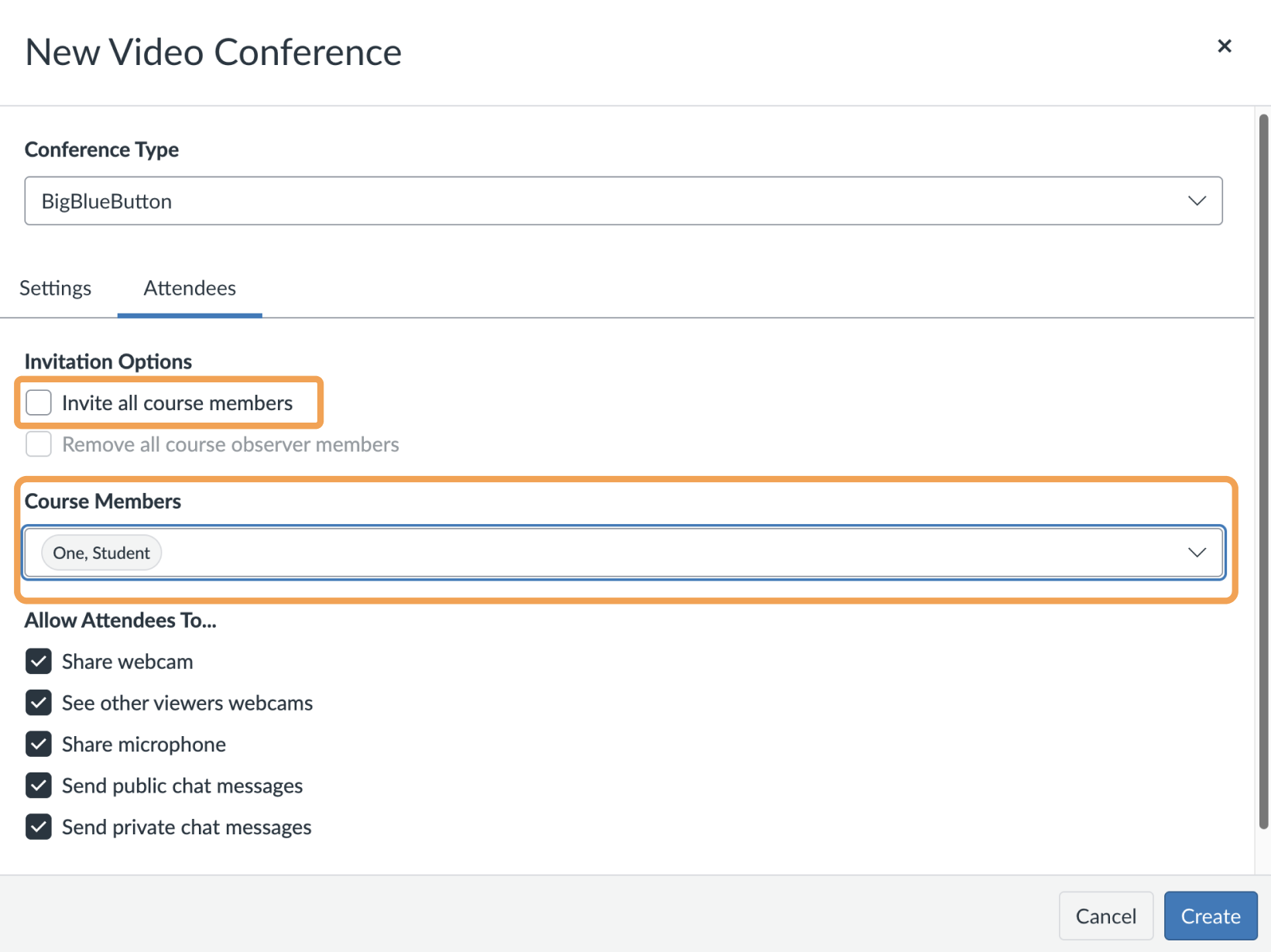
Task: Disable See other viewers webcams
Action: [39, 703]
